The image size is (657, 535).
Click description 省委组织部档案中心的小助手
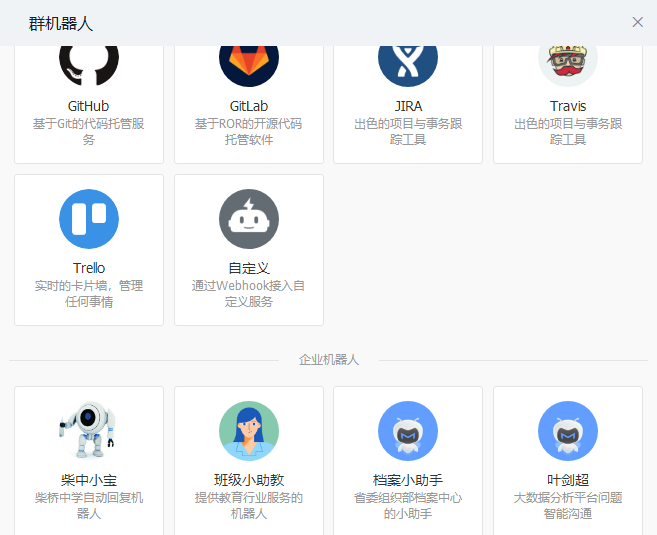(x=408, y=506)
